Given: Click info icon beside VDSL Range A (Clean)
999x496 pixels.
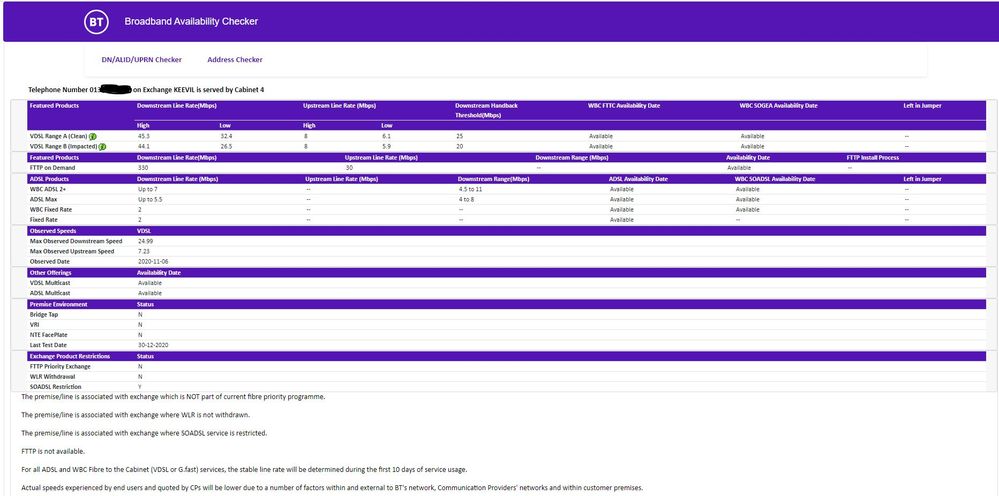Looking at the screenshot, I should pyautogui.click(x=93, y=136).
